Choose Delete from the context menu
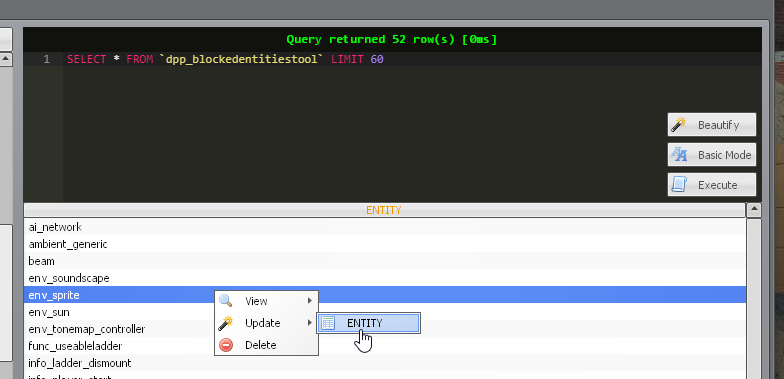The height and width of the screenshot is (379, 784). [x=266, y=345]
